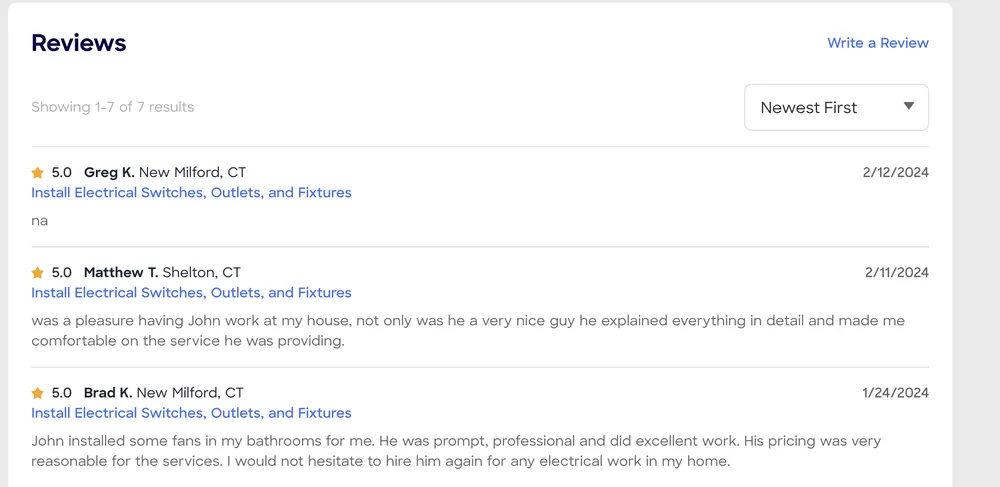Open the service link under Matthew T.'s review
Viewport: 1000px width, 487px height.
(x=191, y=293)
